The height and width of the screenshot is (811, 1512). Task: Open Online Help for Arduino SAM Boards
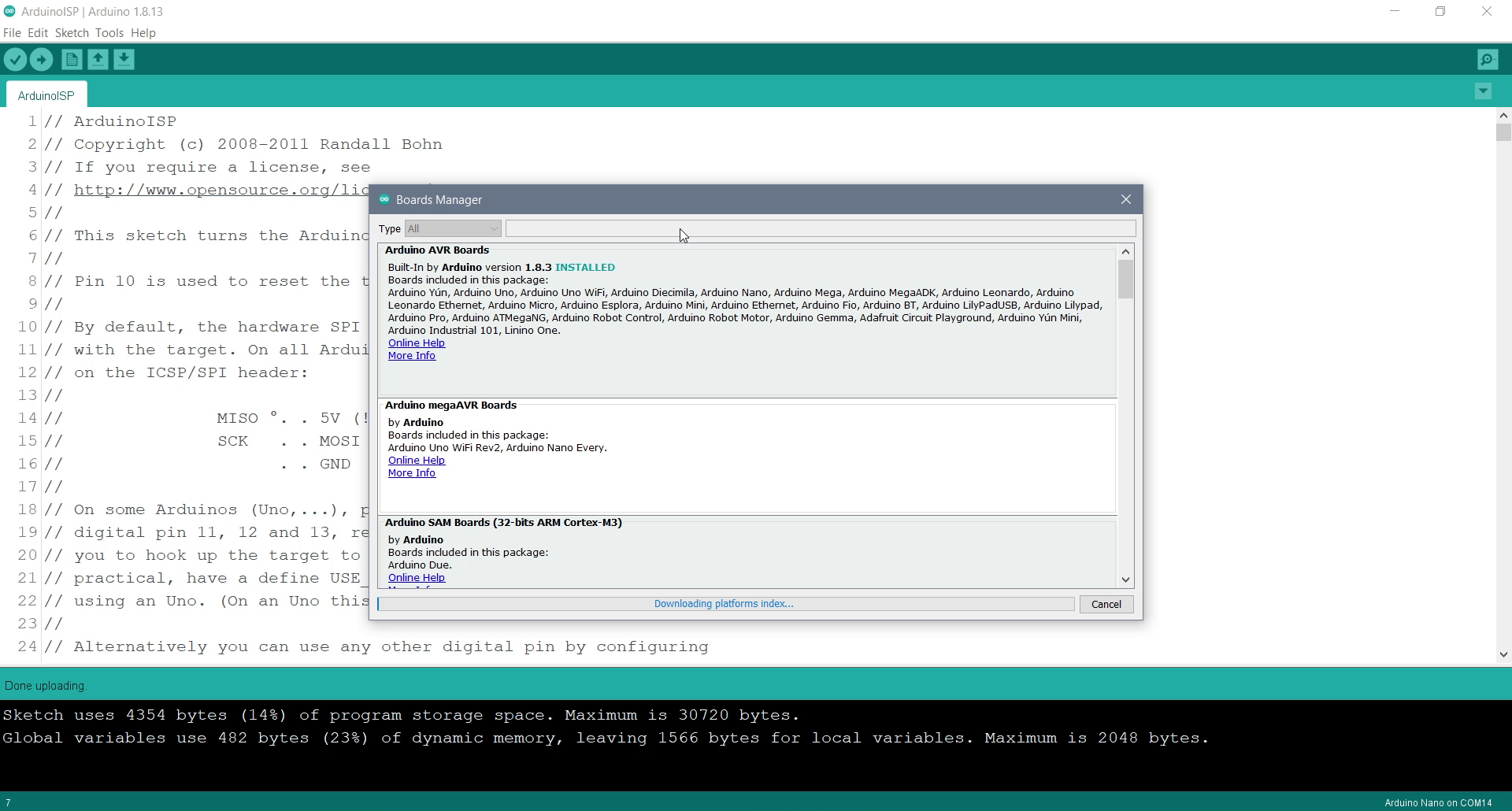coord(417,578)
